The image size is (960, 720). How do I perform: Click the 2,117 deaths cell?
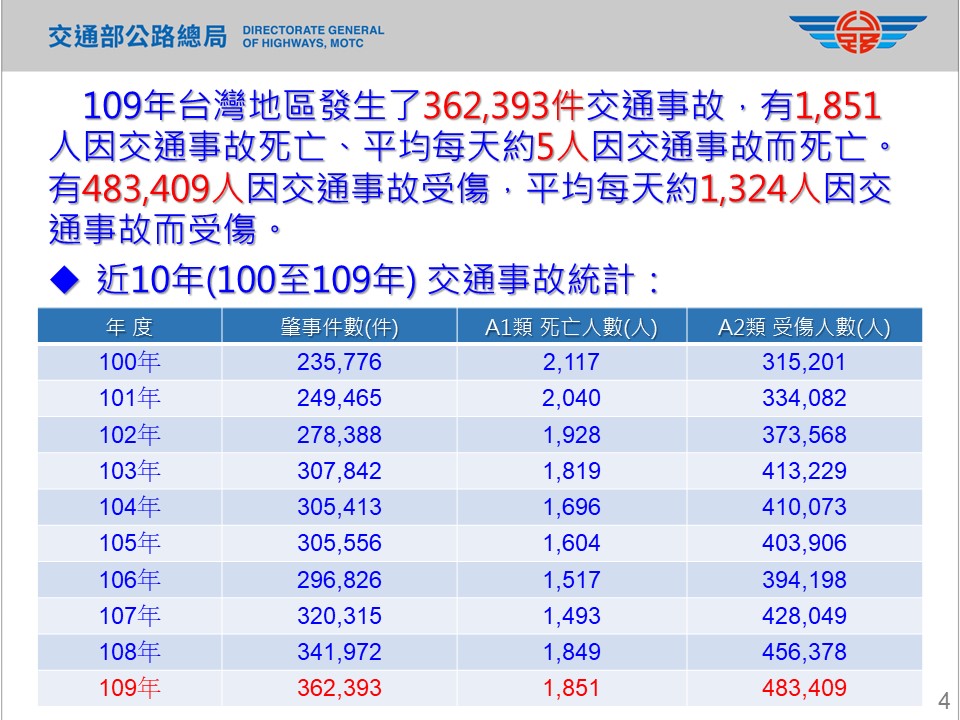[571, 363]
